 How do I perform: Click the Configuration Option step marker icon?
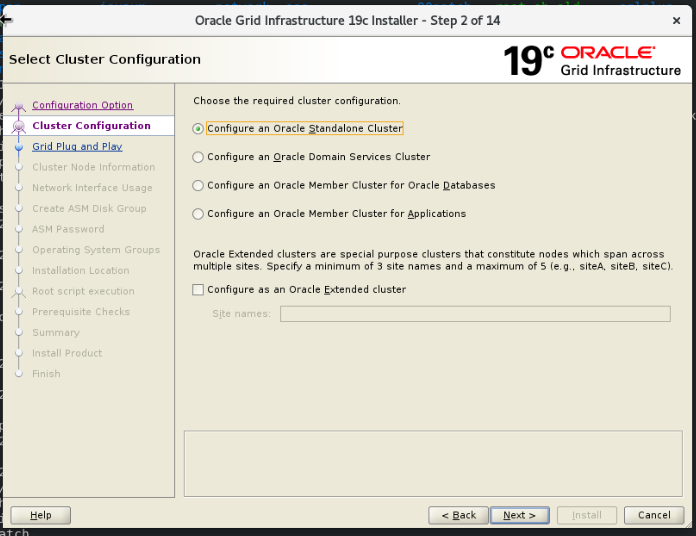tap(19, 106)
